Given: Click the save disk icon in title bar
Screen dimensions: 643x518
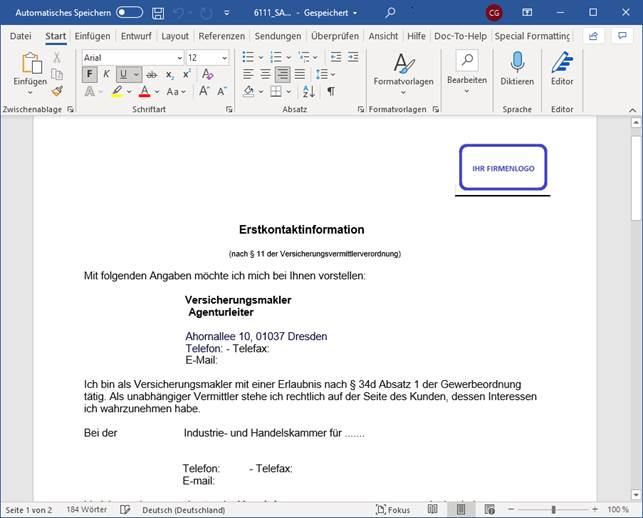Looking at the screenshot, I should [x=159, y=12].
